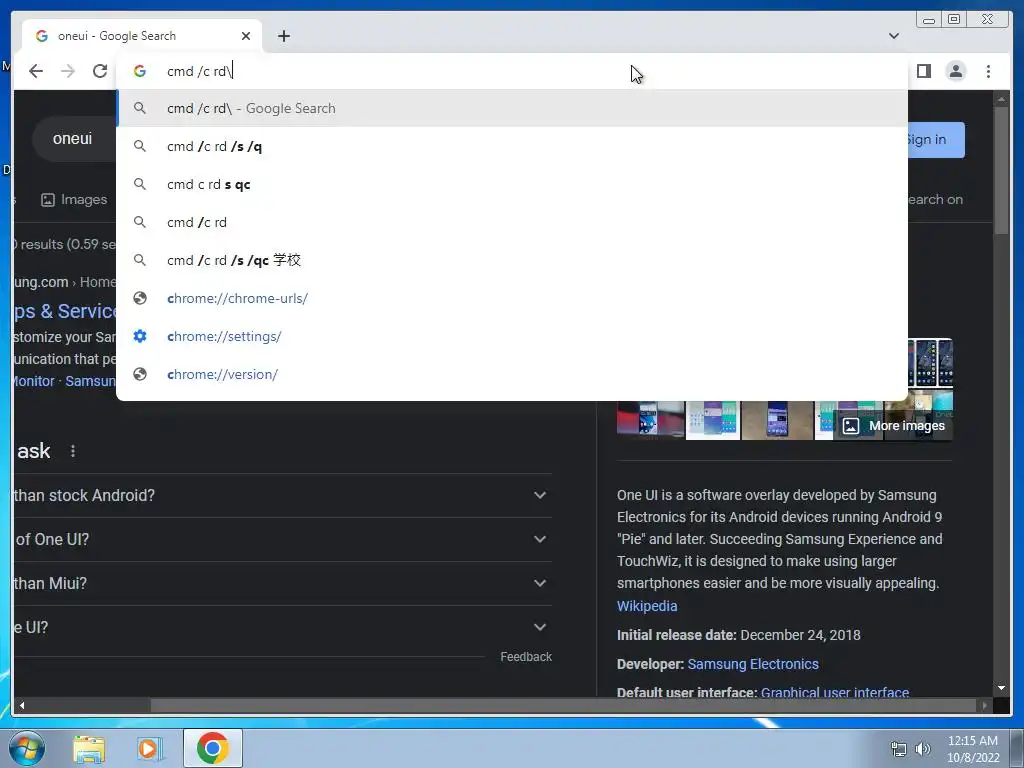
Task: Choose suggestion 'cmd /c rd /s /qc 学校'
Action: click(x=512, y=260)
